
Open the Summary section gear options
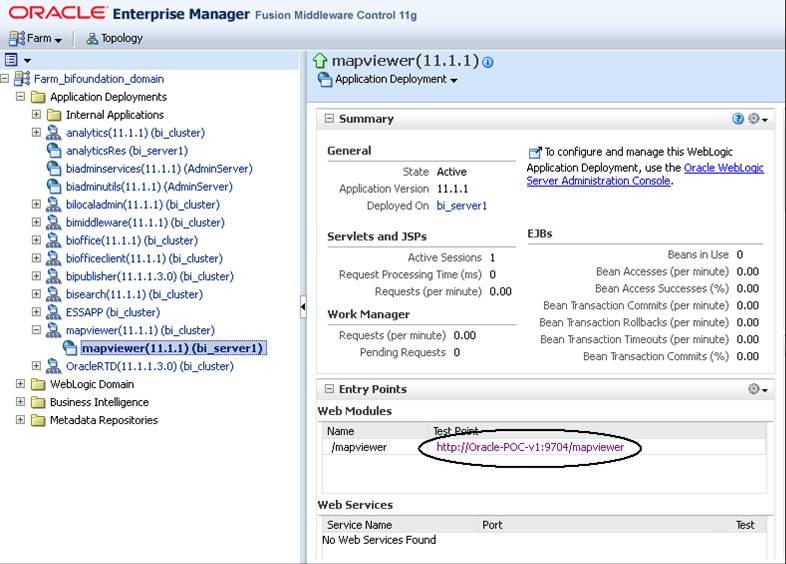click(x=757, y=119)
